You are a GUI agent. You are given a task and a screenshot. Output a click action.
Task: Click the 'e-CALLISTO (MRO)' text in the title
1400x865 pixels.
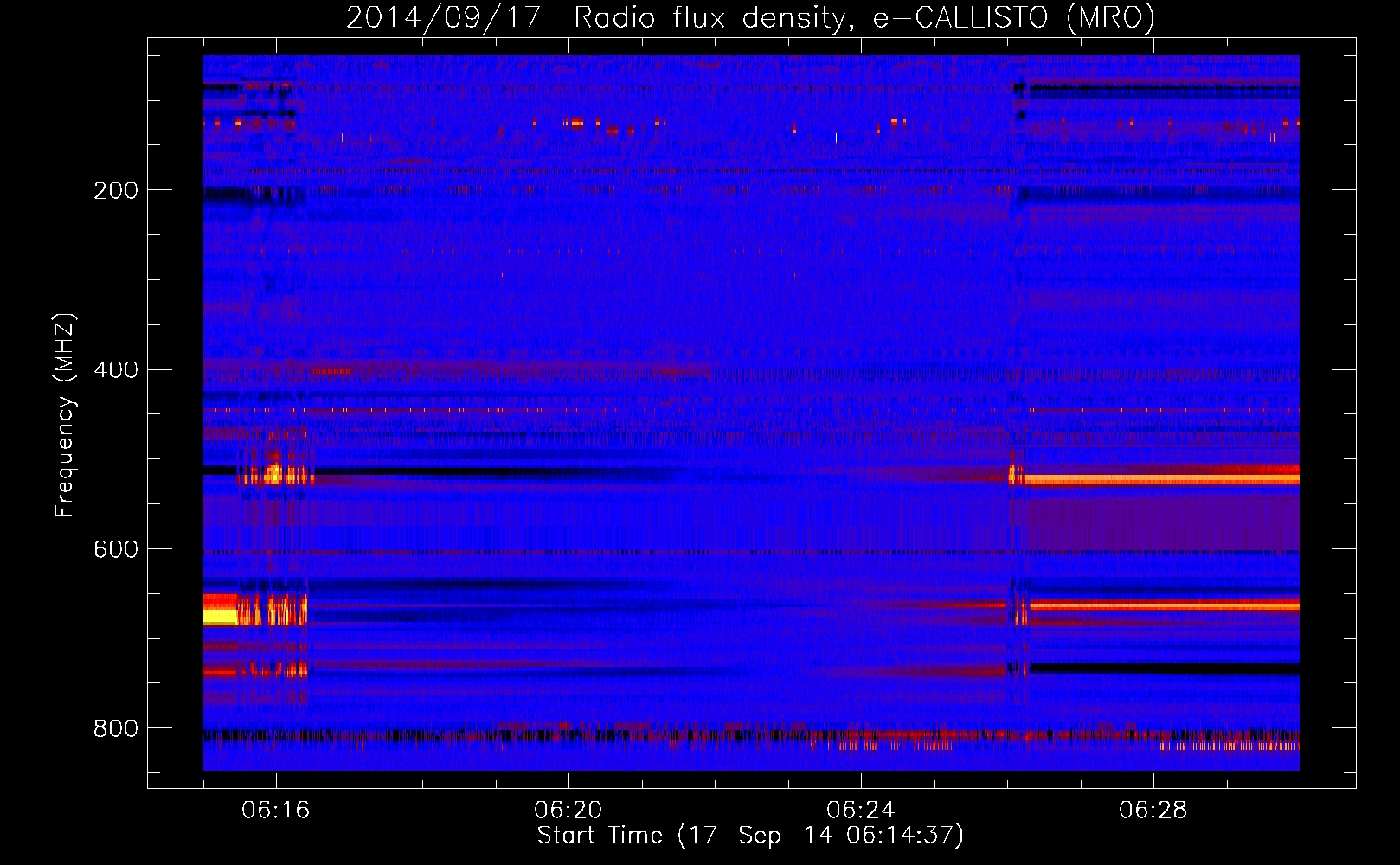click(1014, 18)
